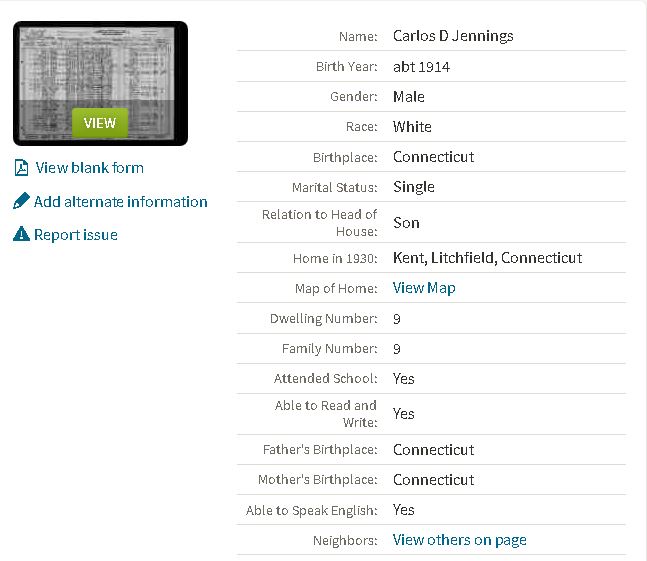Image resolution: width=647 pixels, height=561 pixels.
Task: Follow the View others on page link
Action: tap(459, 540)
